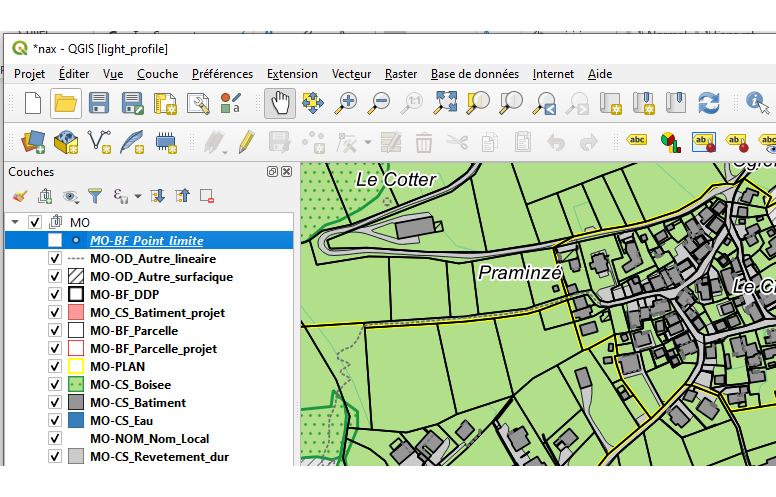Image resolution: width=776 pixels, height=497 pixels.
Task: Remove selected layer from Couches panel
Action: point(207,196)
